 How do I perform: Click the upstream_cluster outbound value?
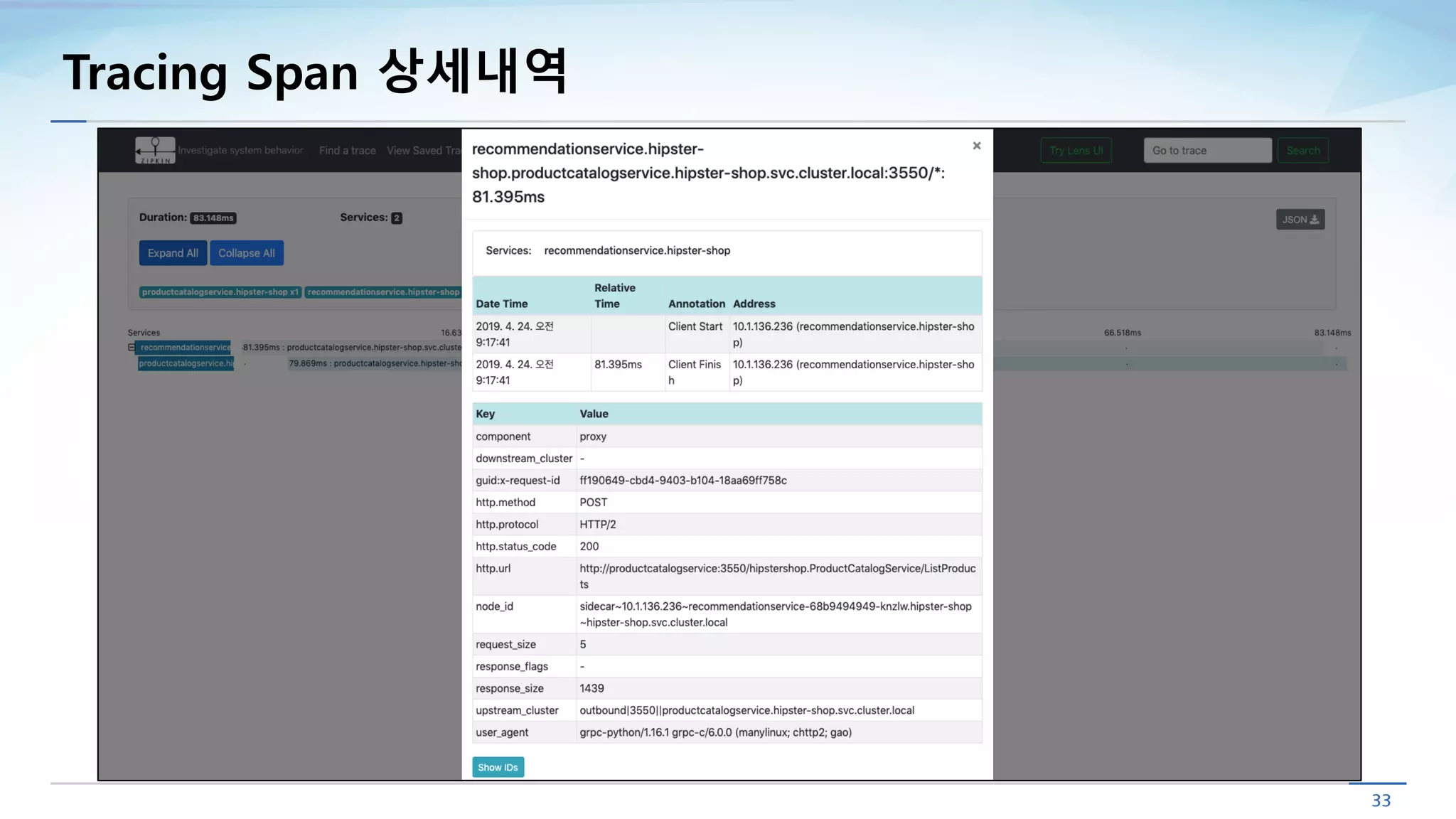pos(747,711)
